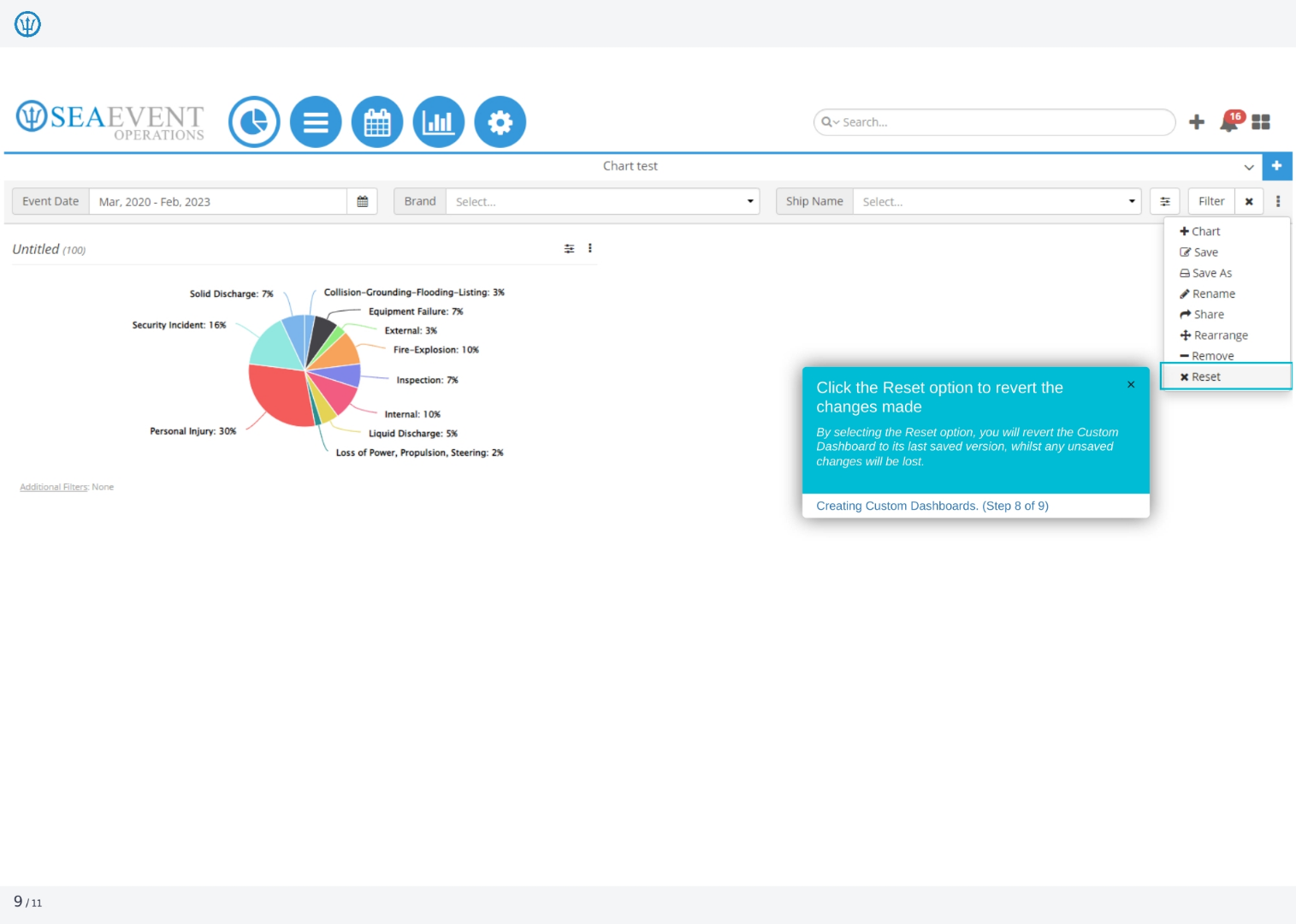Click the Additional Filters link
The image size is (1296, 924).
(x=54, y=487)
